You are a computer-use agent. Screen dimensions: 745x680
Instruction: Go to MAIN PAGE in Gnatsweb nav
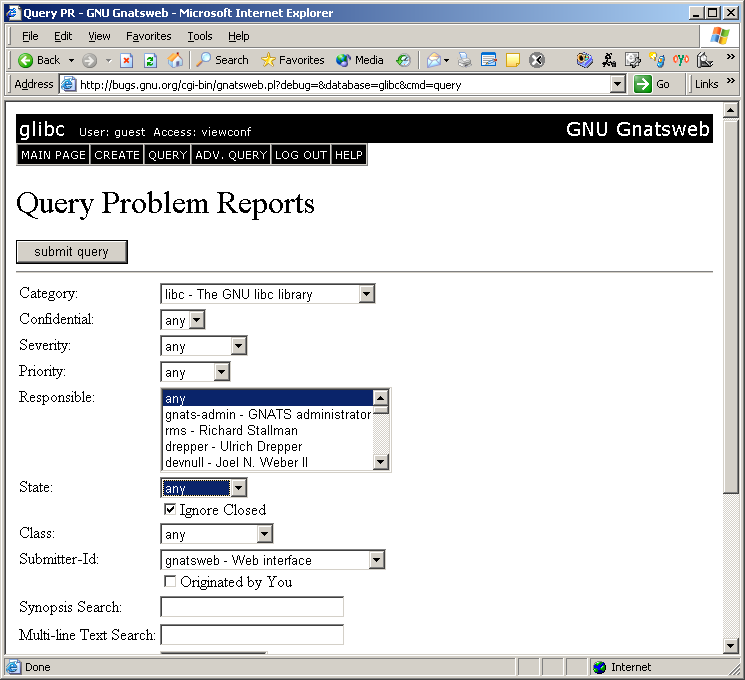click(53, 155)
